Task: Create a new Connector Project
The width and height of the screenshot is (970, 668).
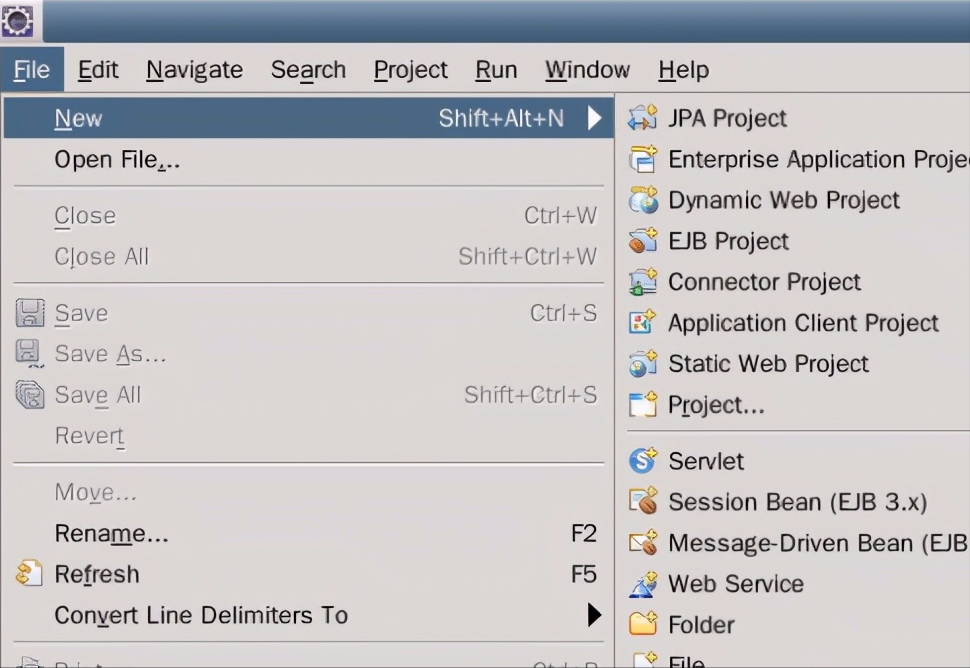Action: tap(794, 281)
